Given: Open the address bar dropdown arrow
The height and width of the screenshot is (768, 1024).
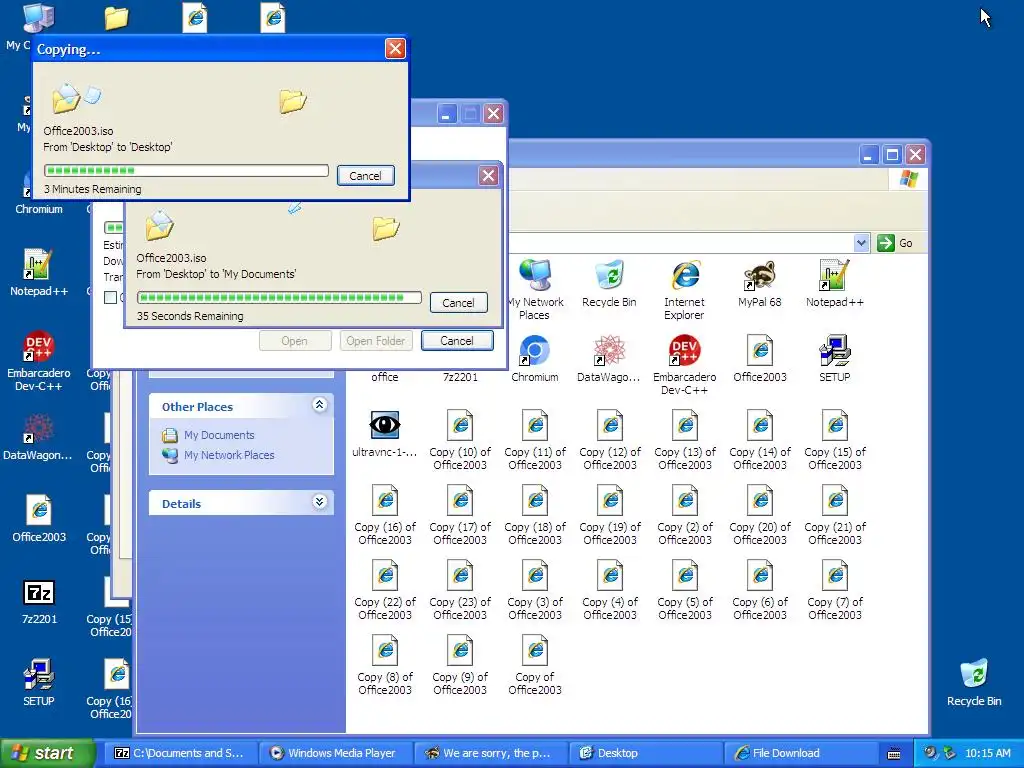Looking at the screenshot, I should [x=861, y=243].
